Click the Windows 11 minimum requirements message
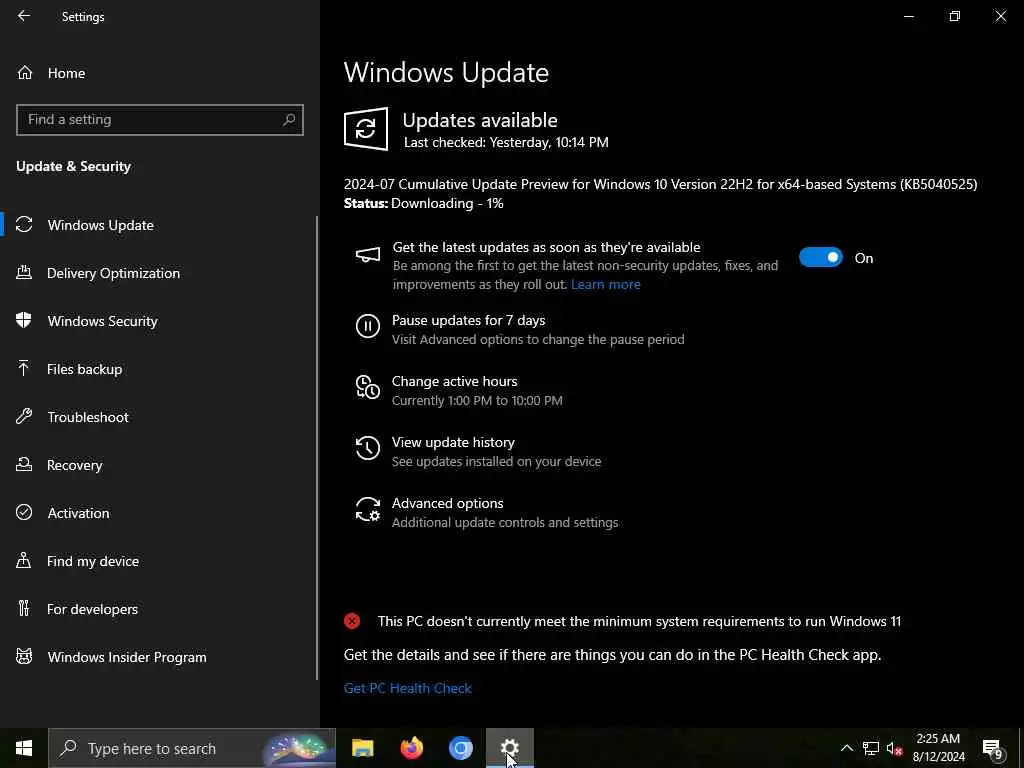The image size is (1024, 768). 639,621
